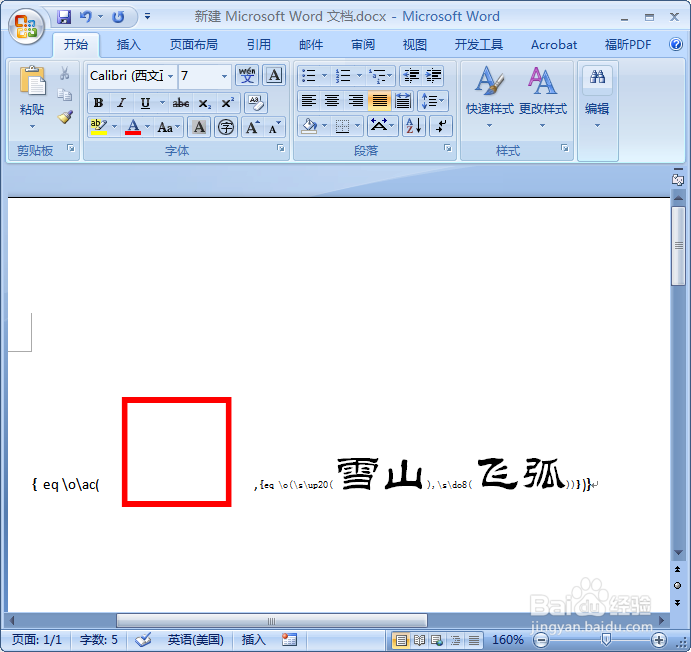The width and height of the screenshot is (691, 652).
Task: Click 160% zoom level
Action: pos(507,639)
